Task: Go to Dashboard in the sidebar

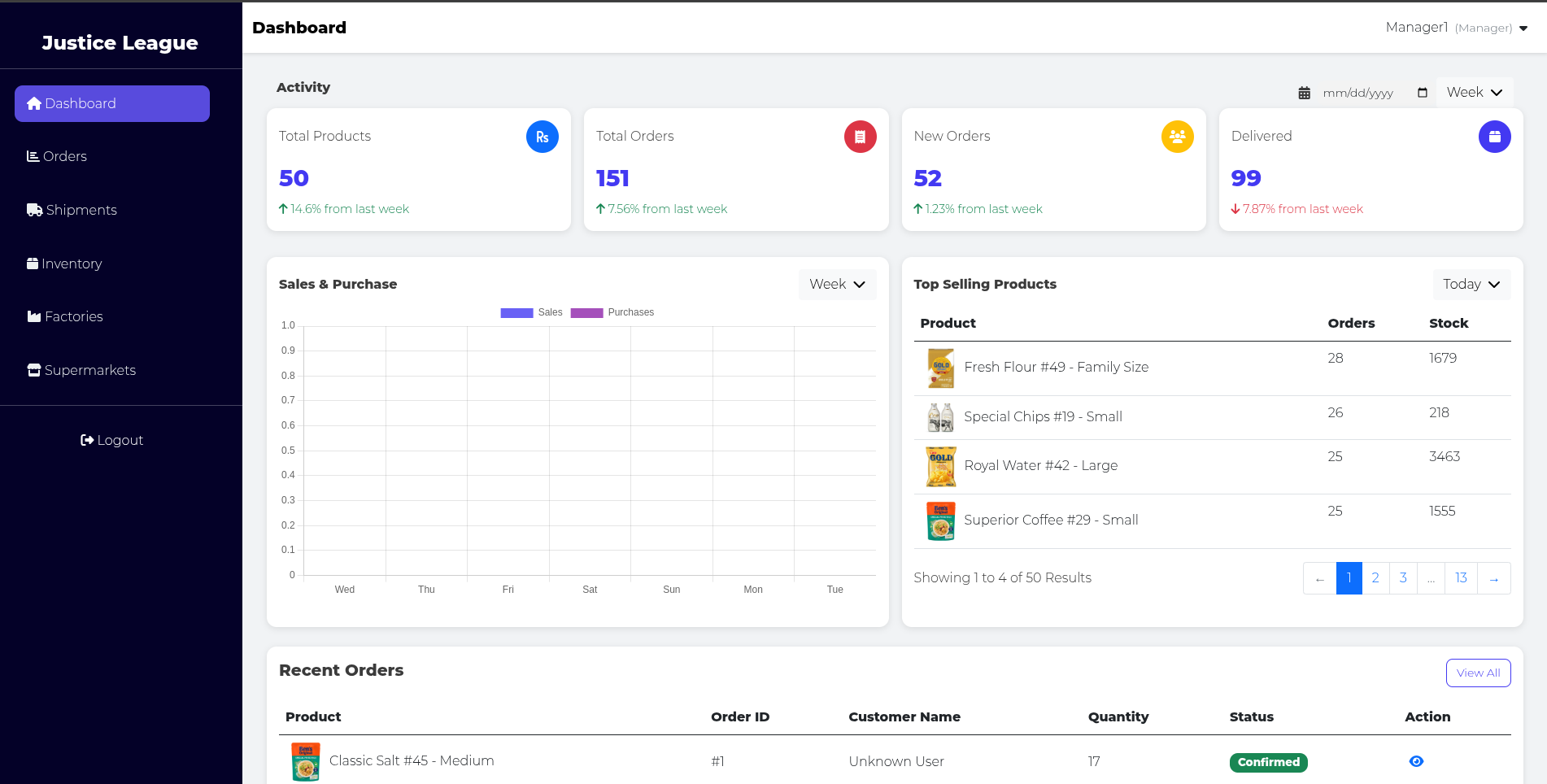Action: pyautogui.click(x=112, y=103)
